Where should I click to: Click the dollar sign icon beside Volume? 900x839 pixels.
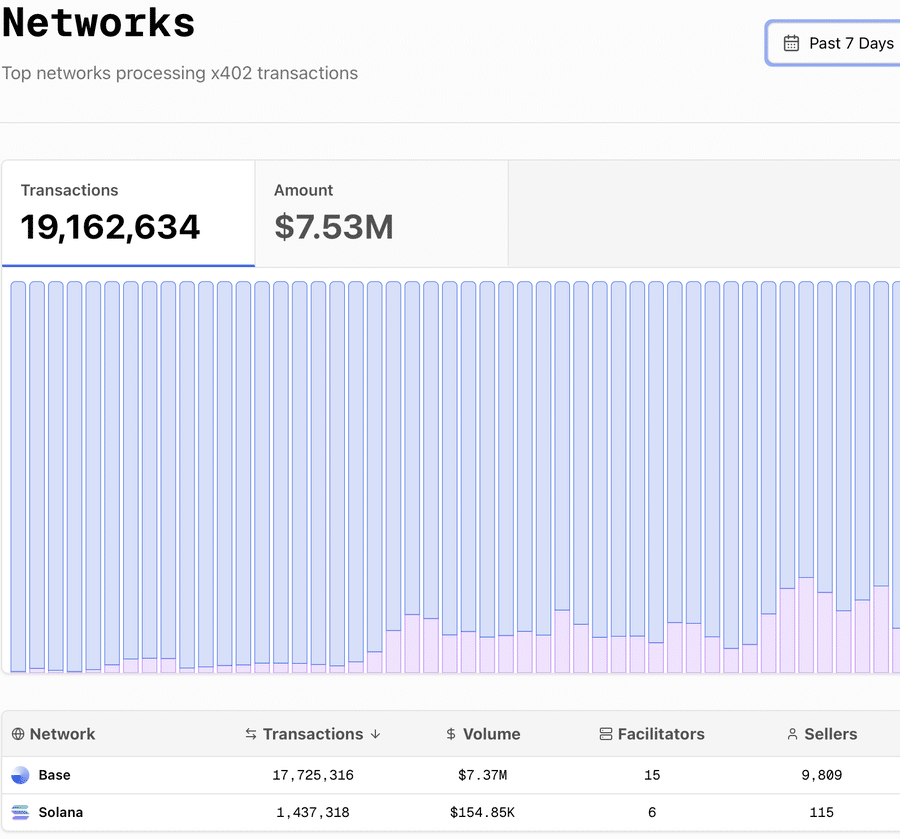[452, 734]
